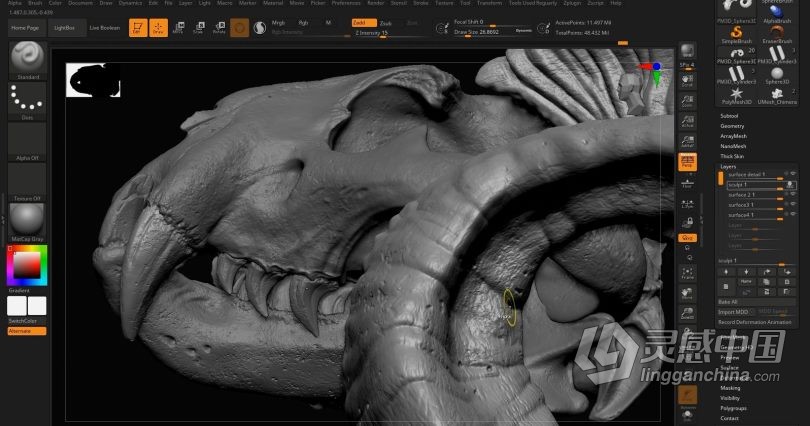810x426 pixels.
Task: Expand the Thick Skin section
Action: tap(732, 156)
